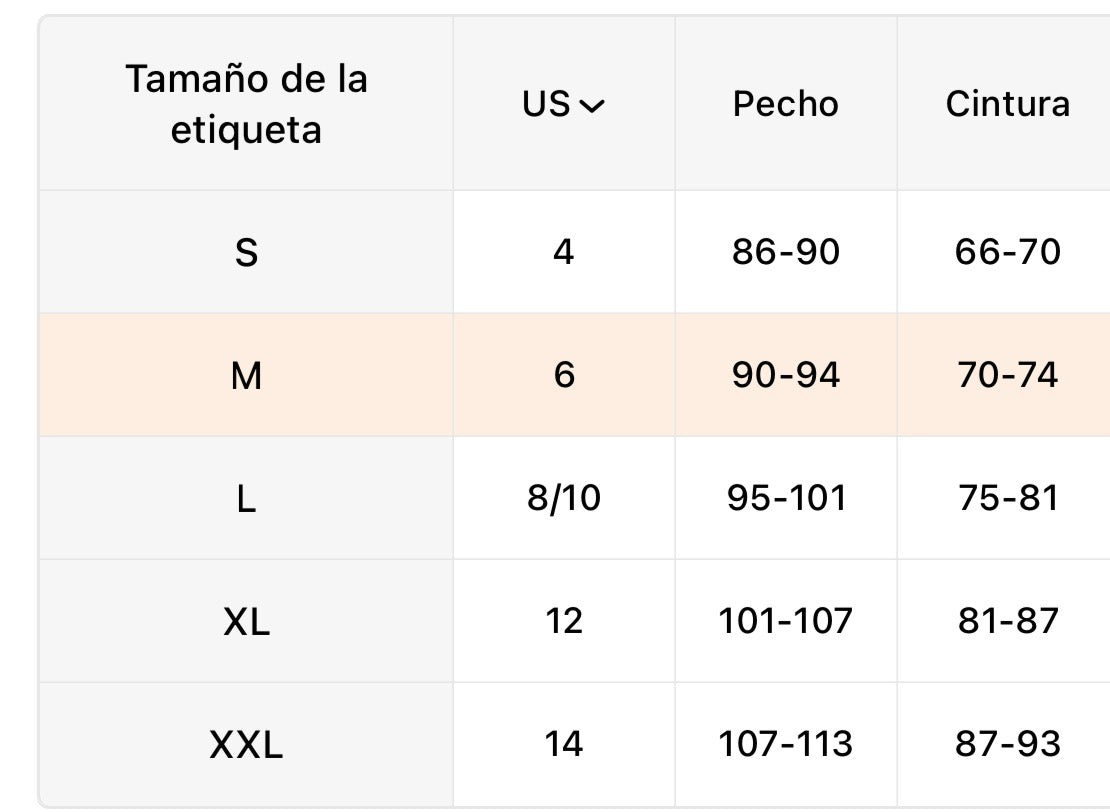Open the US size system dropdown
Viewport: 1110px width, 812px height.
[563, 104]
